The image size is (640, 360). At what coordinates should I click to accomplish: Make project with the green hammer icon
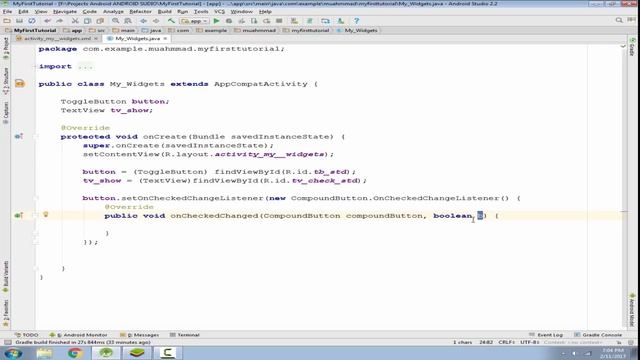coord(171,21)
